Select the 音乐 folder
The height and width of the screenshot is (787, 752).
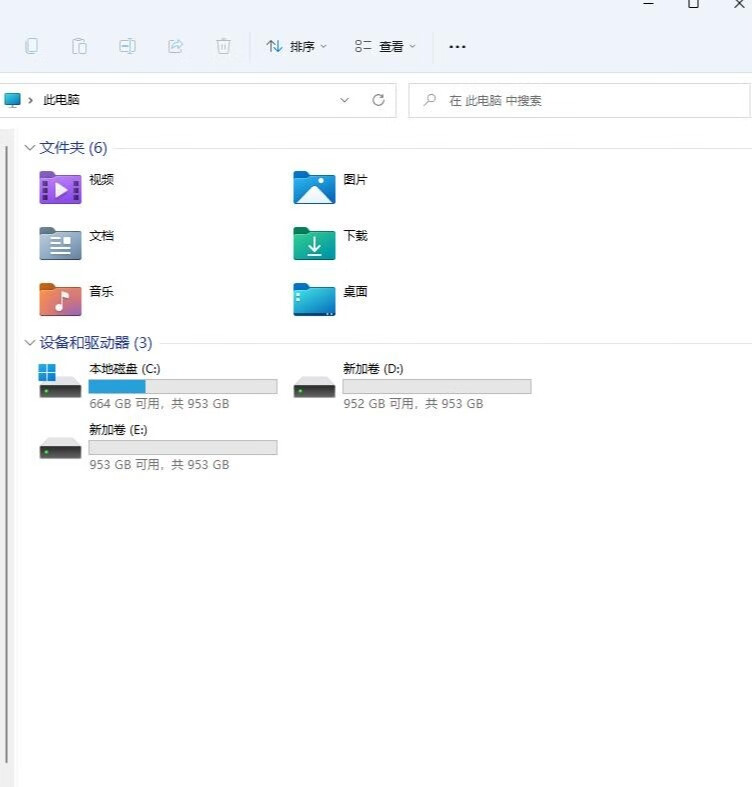60,299
